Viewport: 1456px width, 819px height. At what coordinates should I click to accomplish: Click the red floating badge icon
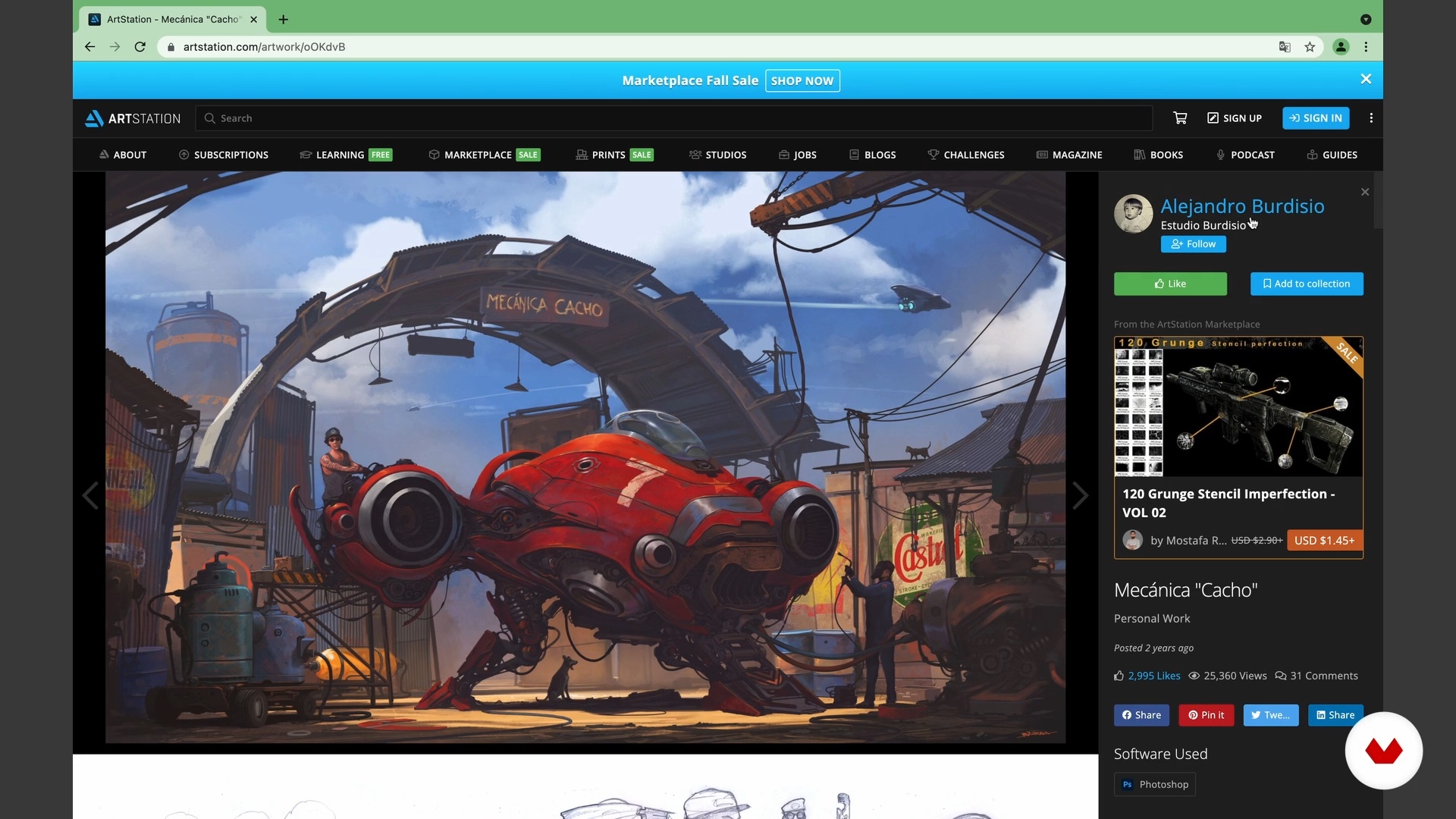coord(1383,751)
